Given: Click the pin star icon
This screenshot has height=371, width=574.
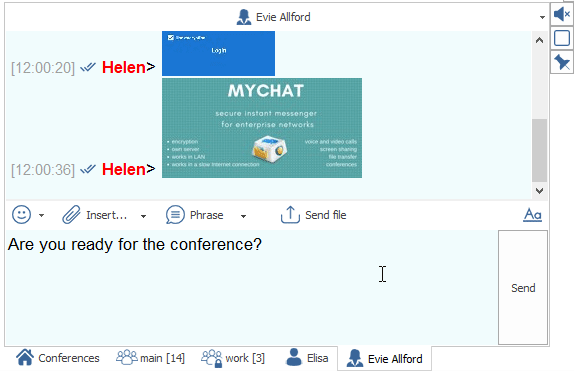Looking at the screenshot, I should coord(562,62).
